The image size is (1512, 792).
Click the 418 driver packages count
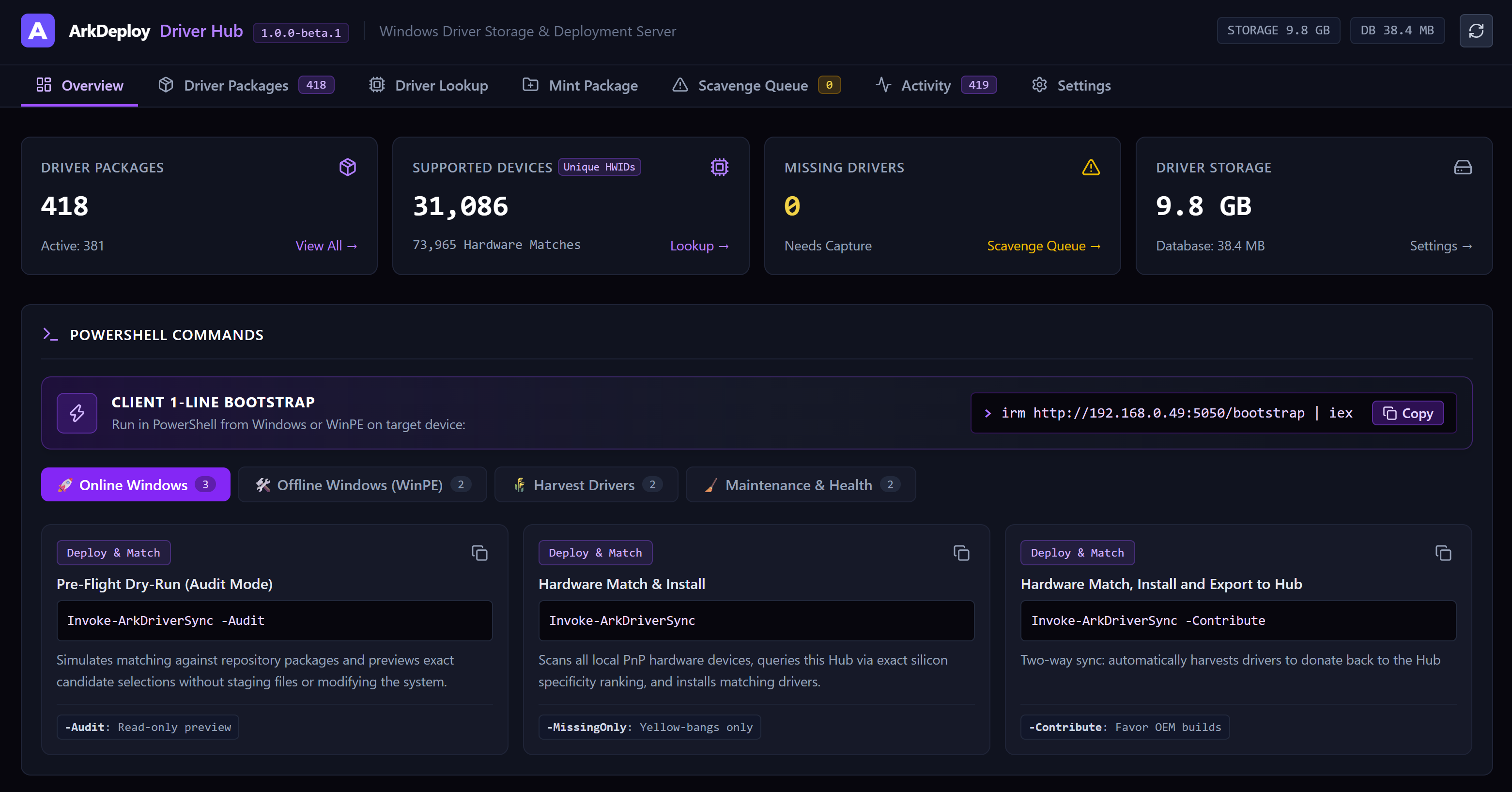click(x=64, y=206)
